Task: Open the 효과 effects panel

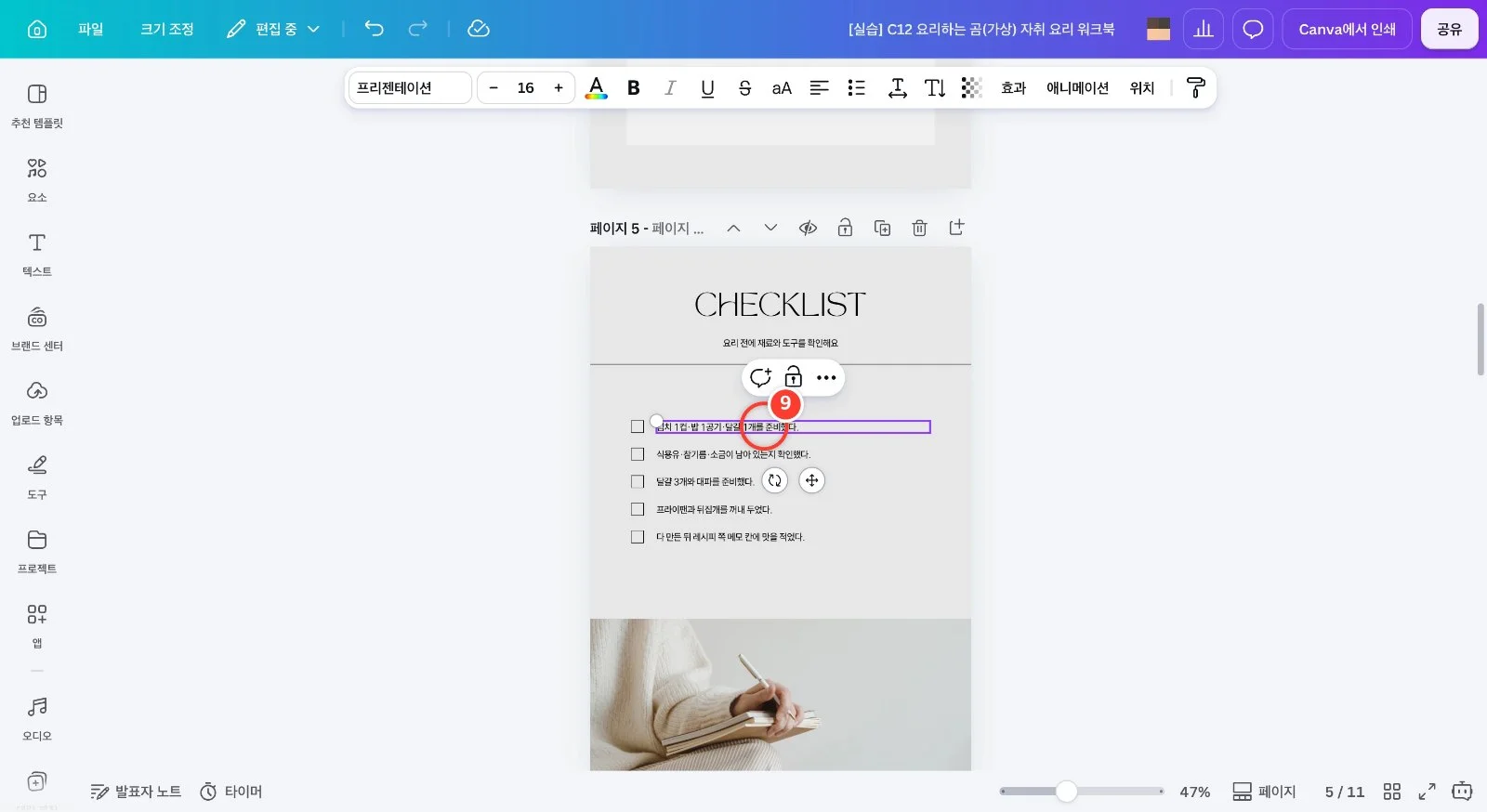Action: 1014,87
